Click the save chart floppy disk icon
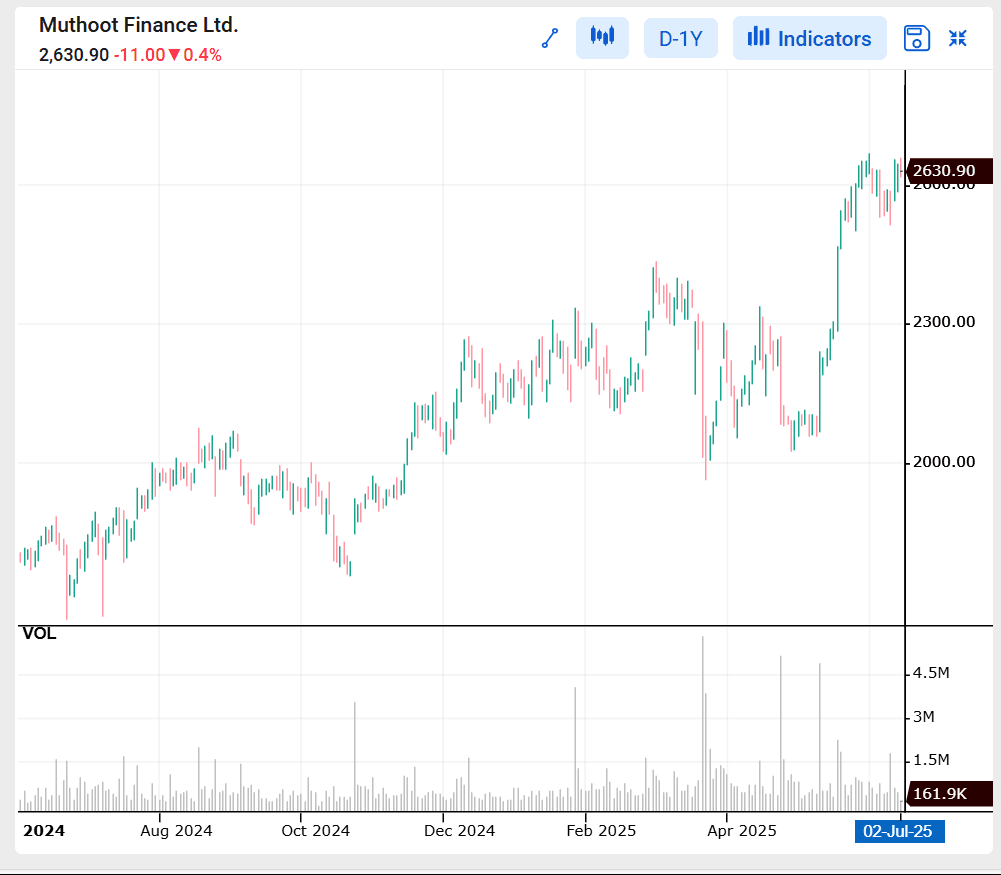 pyautogui.click(x=916, y=38)
